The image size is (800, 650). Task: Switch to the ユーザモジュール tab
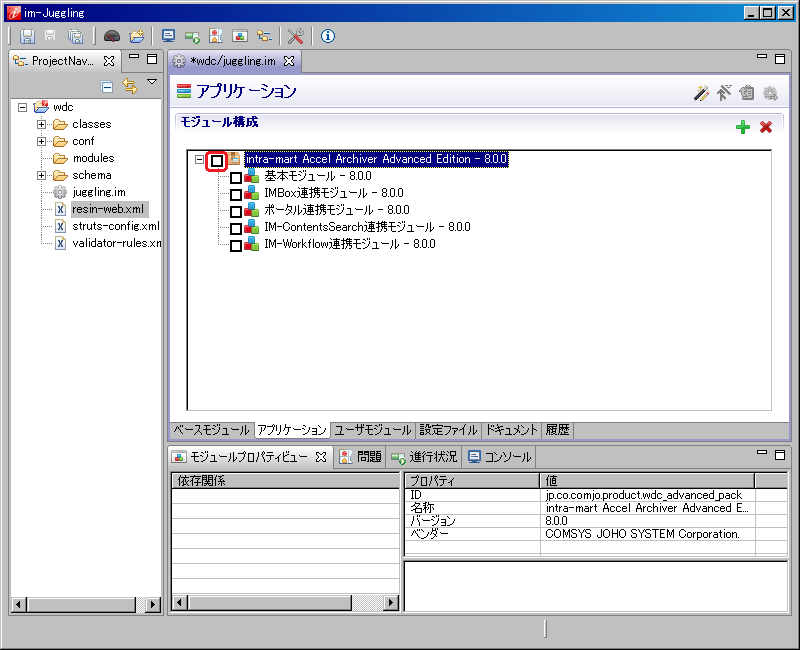point(372,430)
